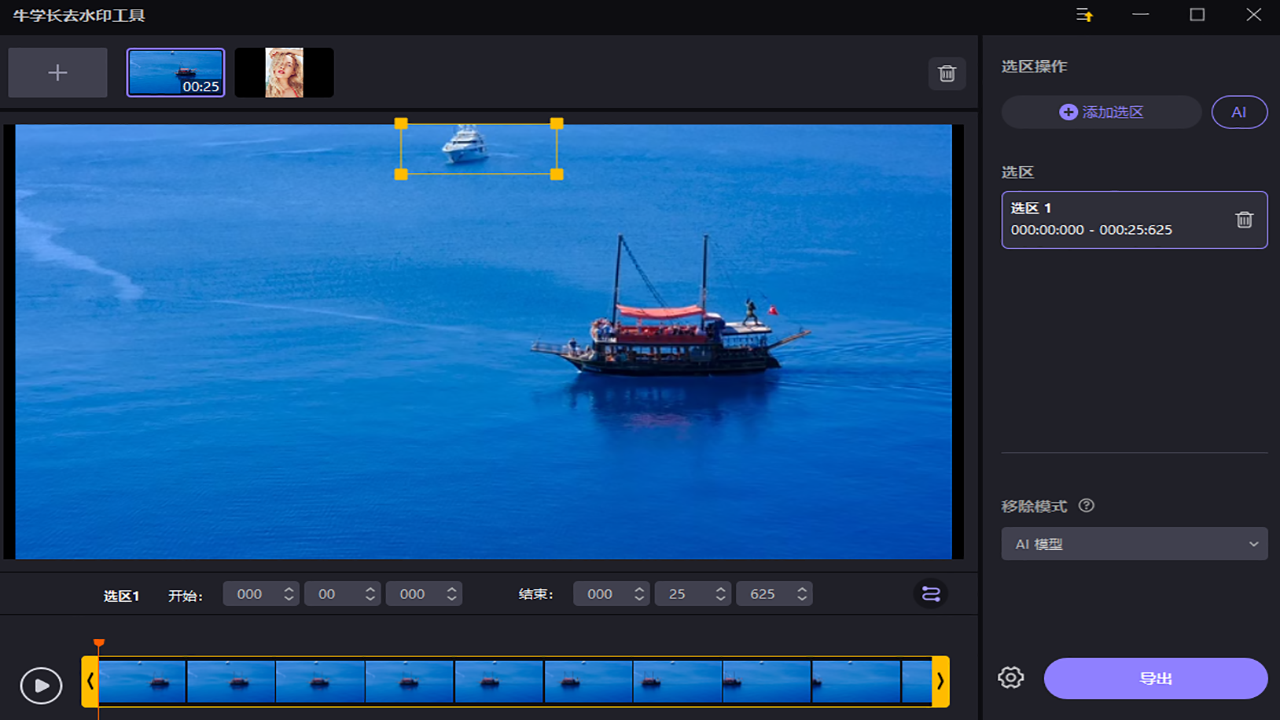Delete 选区 1 using its trash icon
1280x720 pixels.
(x=1244, y=220)
